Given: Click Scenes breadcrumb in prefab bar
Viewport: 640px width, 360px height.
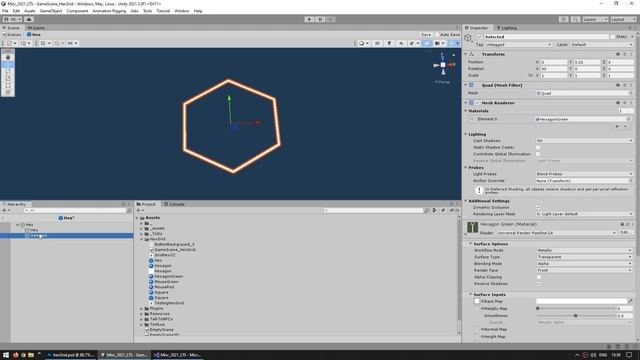Looking at the screenshot, I should [x=12, y=35].
